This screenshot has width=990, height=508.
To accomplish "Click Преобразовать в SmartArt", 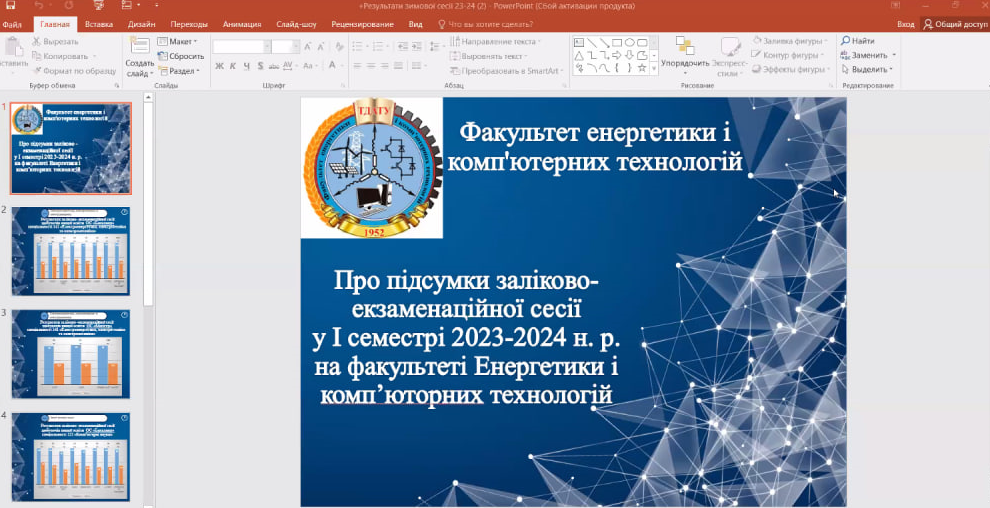I will point(508,71).
